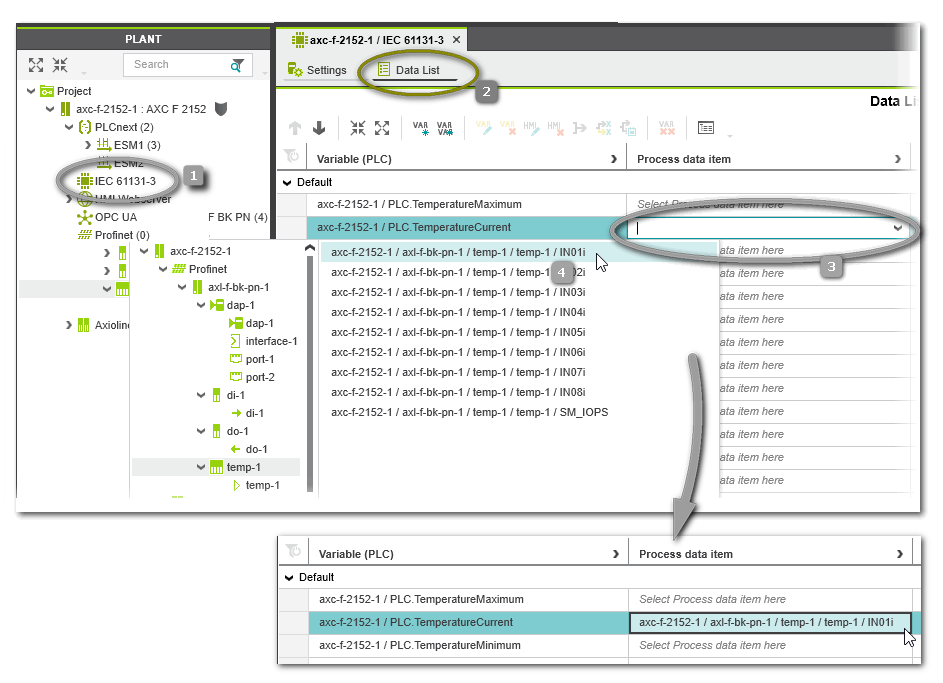Click the expand all icon in Data List toolbar
Screen dimensions: 943x683
coord(381,128)
